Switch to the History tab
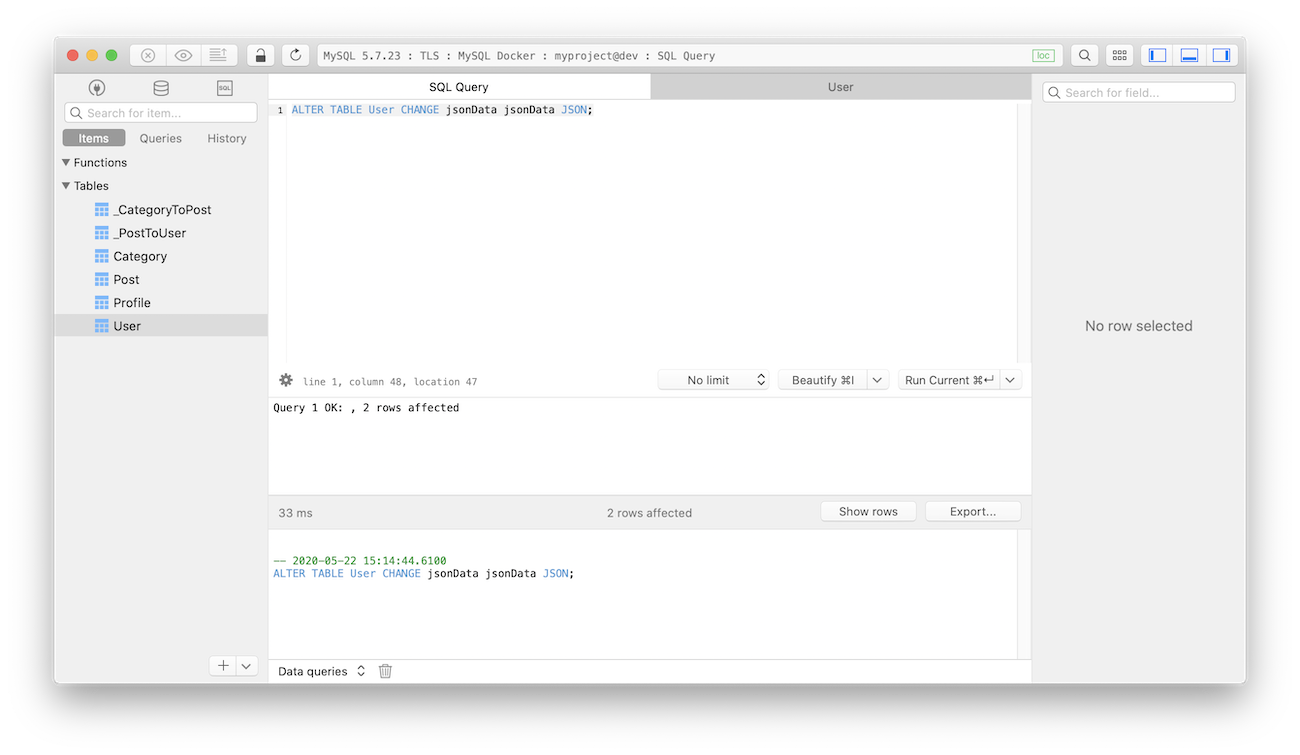The width and height of the screenshot is (1300, 755). 226,138
